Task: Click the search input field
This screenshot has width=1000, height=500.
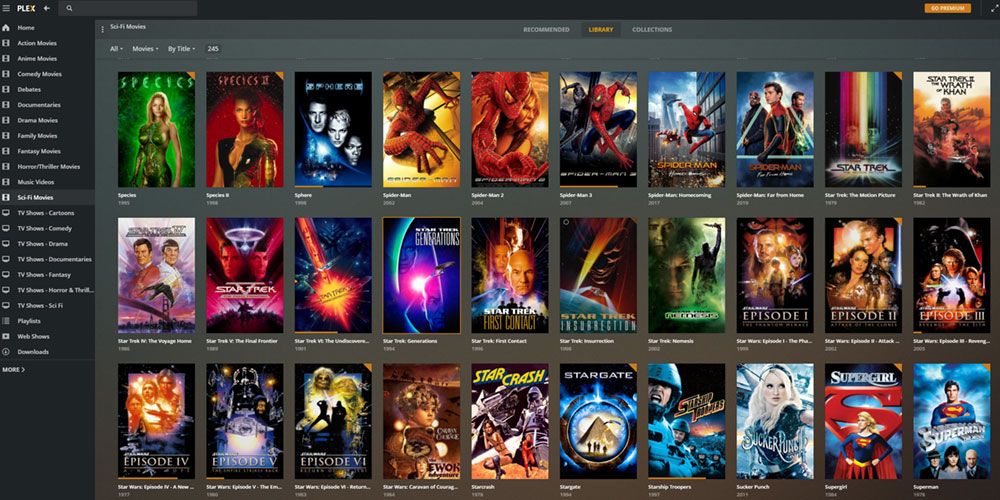Action: click(x=128, y=8)
